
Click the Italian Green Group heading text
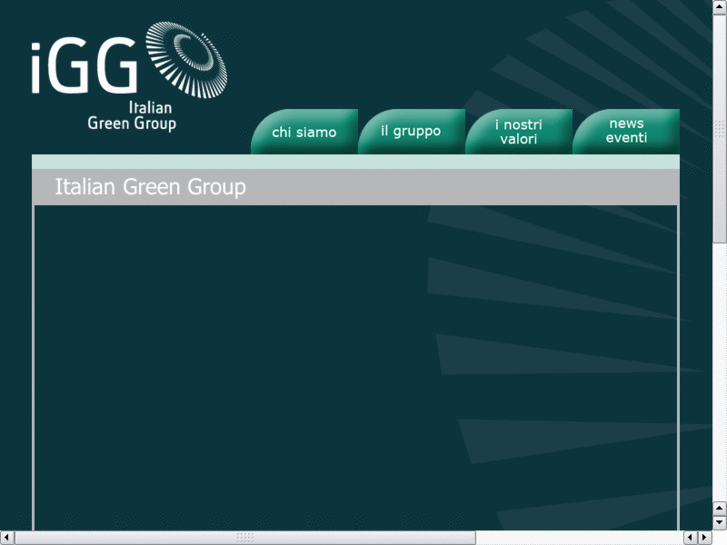coord(150,187)
